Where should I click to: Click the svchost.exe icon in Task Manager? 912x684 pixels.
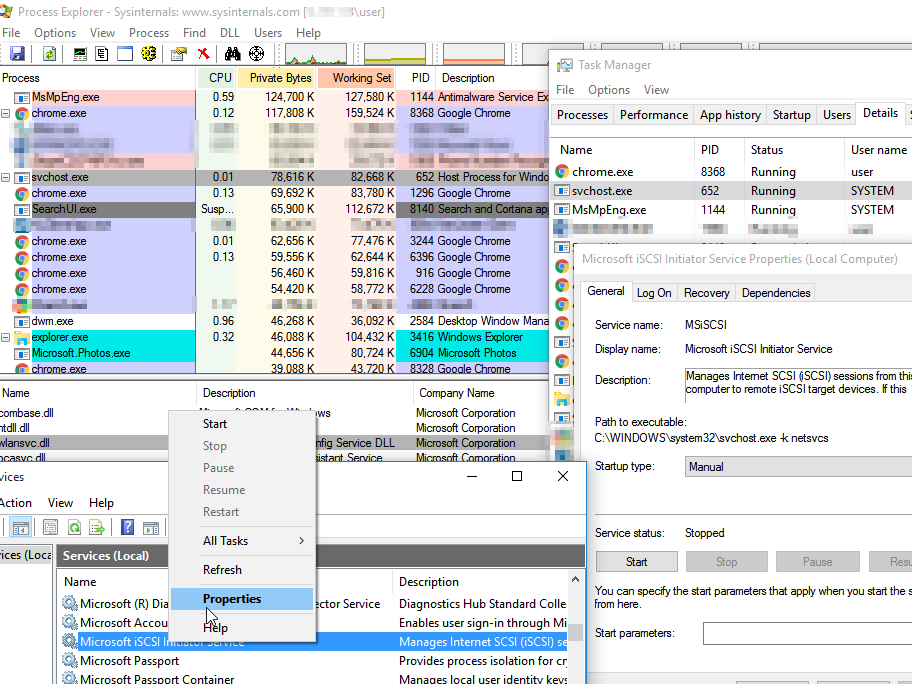pos(562,191)
